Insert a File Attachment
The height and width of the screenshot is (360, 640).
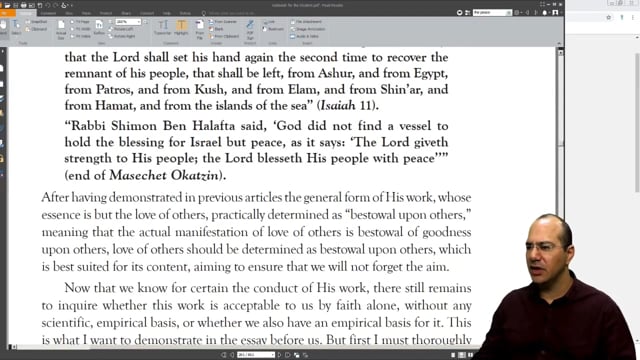(x=306, y=22)
